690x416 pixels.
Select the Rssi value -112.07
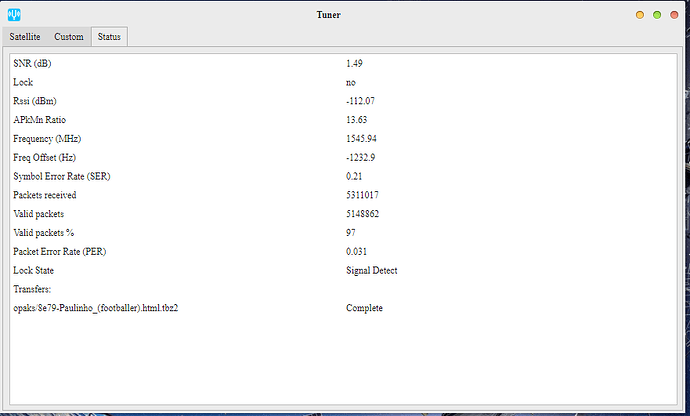[360, 101]
